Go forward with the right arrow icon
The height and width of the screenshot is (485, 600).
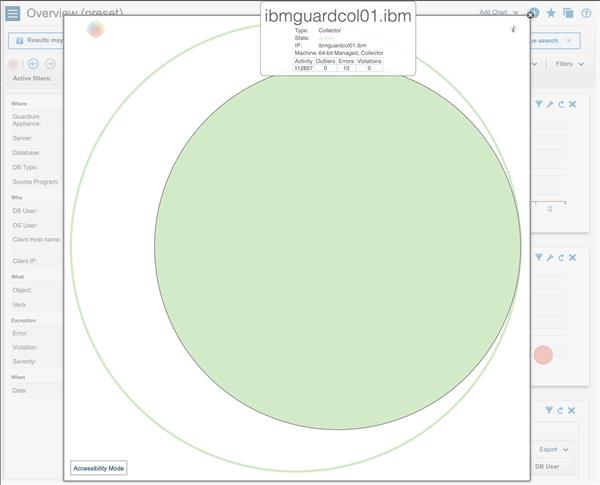click(x=50, y=64)
